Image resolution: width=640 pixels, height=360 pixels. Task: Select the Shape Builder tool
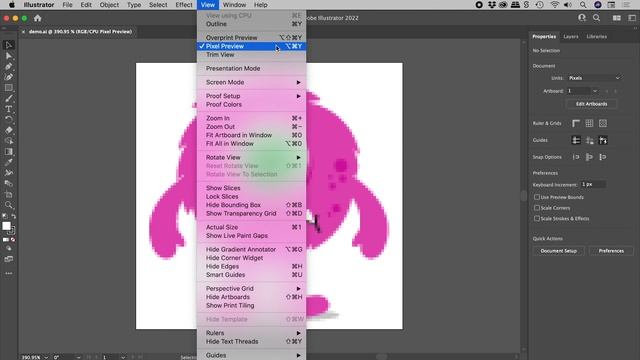pyautogui.click(x=9, y=141)
